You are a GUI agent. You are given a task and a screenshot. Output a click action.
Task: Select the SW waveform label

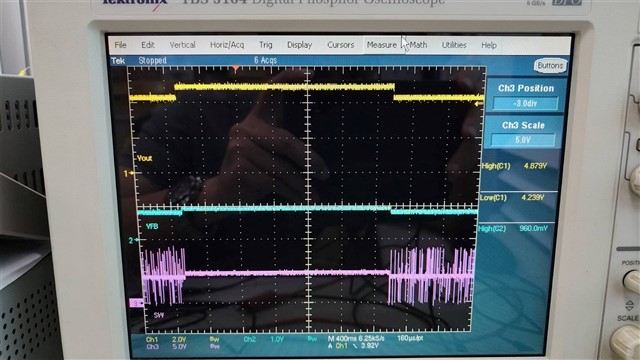[x=159, y=315]
